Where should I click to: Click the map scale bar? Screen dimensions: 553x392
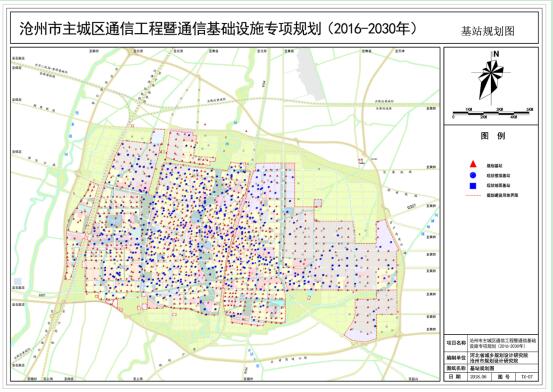click(x=492, y=113)
